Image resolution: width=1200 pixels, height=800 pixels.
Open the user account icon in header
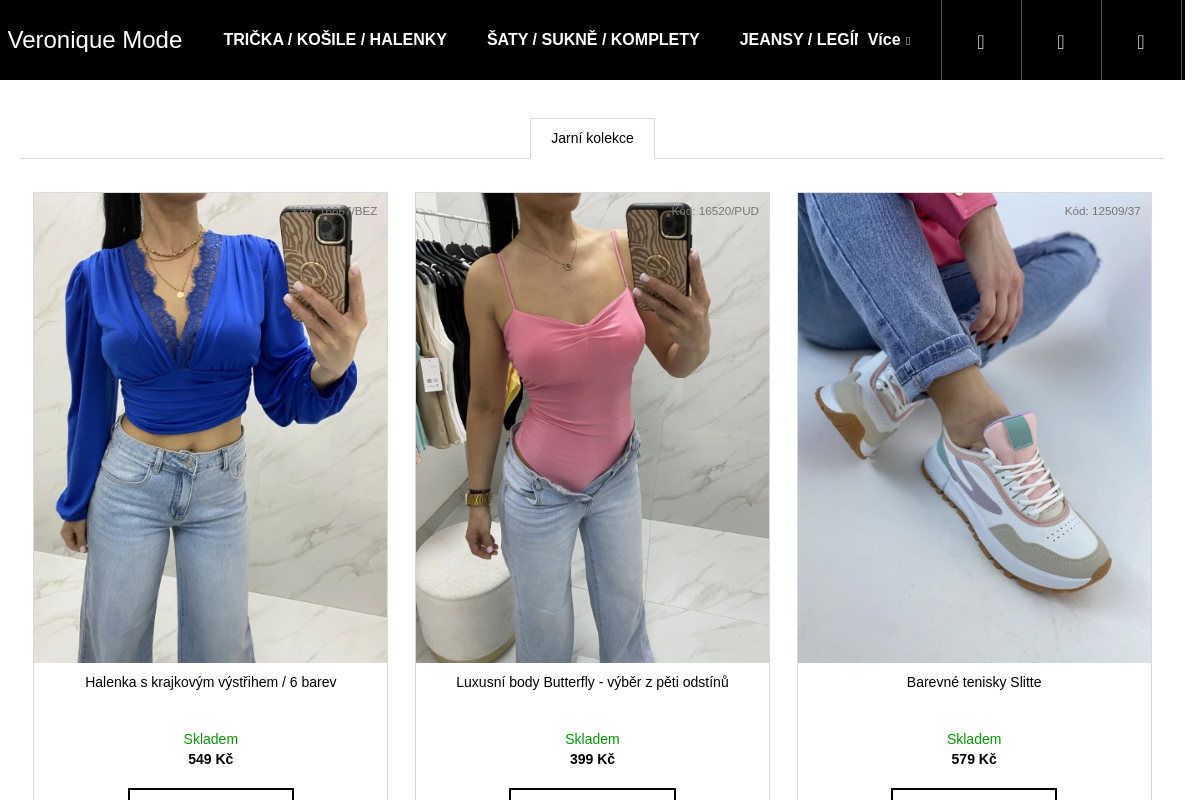click(x=1061, y=40)
